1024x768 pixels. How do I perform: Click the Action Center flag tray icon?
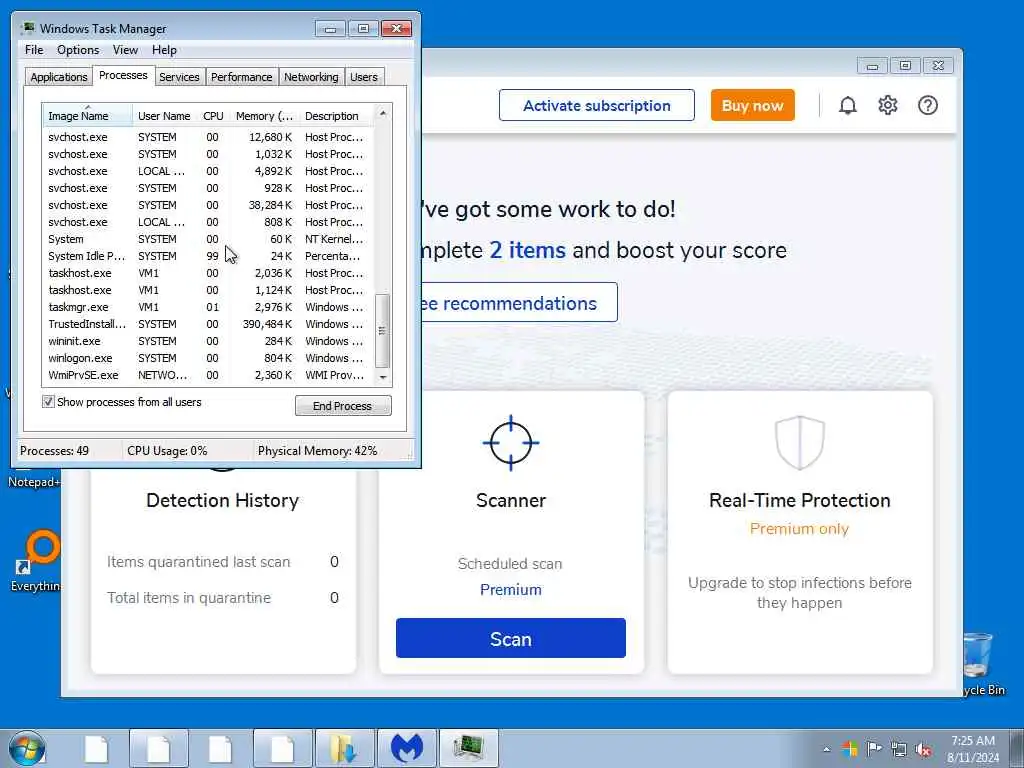[874, 748]
